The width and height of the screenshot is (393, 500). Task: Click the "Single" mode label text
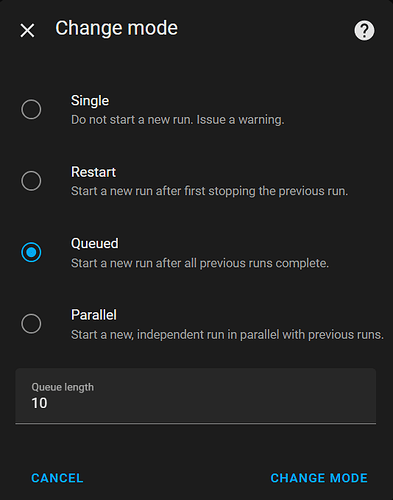coord(90,101)
